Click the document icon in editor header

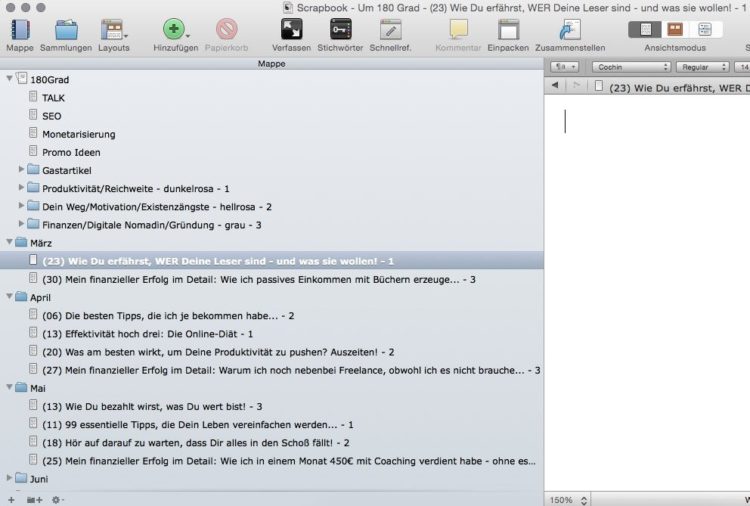click(598, 86)
